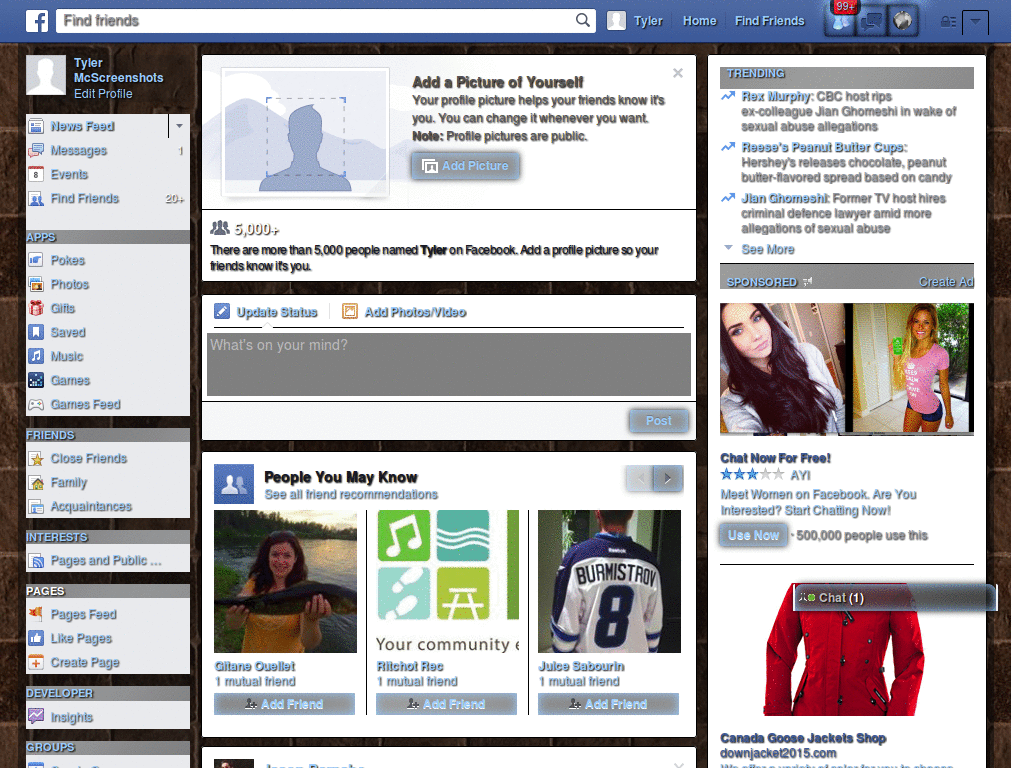Click Close Friends star icon
This screenshot has height=768, width=1024.
(x=37, y=458)
